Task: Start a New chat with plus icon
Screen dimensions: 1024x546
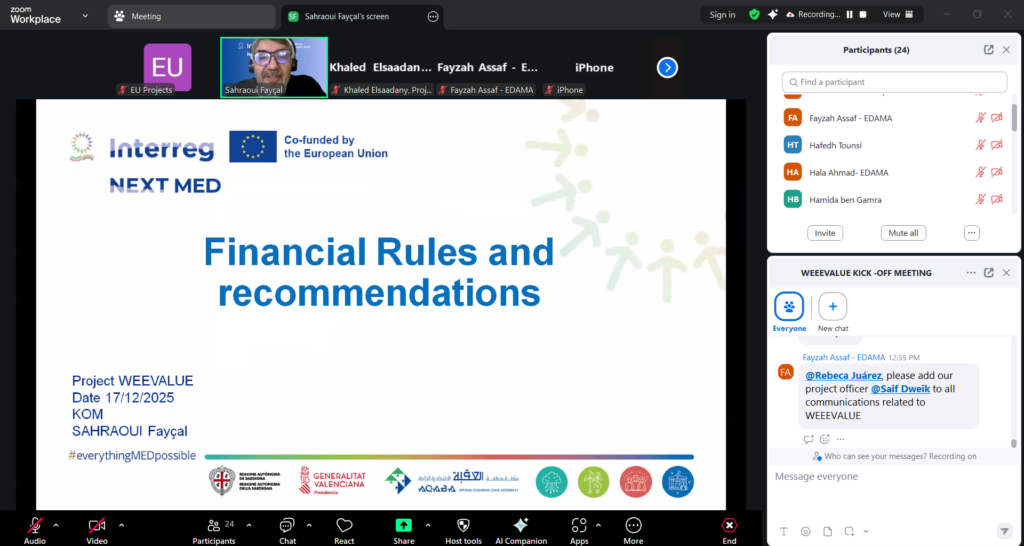Action: coord(833,306)
